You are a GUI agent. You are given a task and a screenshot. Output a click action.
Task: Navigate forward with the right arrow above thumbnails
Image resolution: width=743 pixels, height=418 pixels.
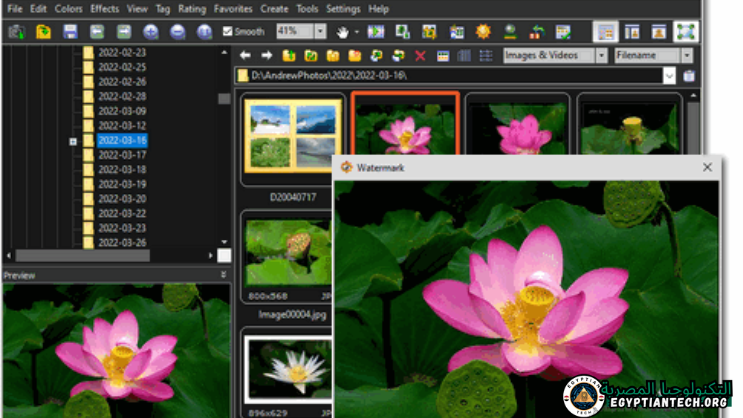(x=267, y=55)
